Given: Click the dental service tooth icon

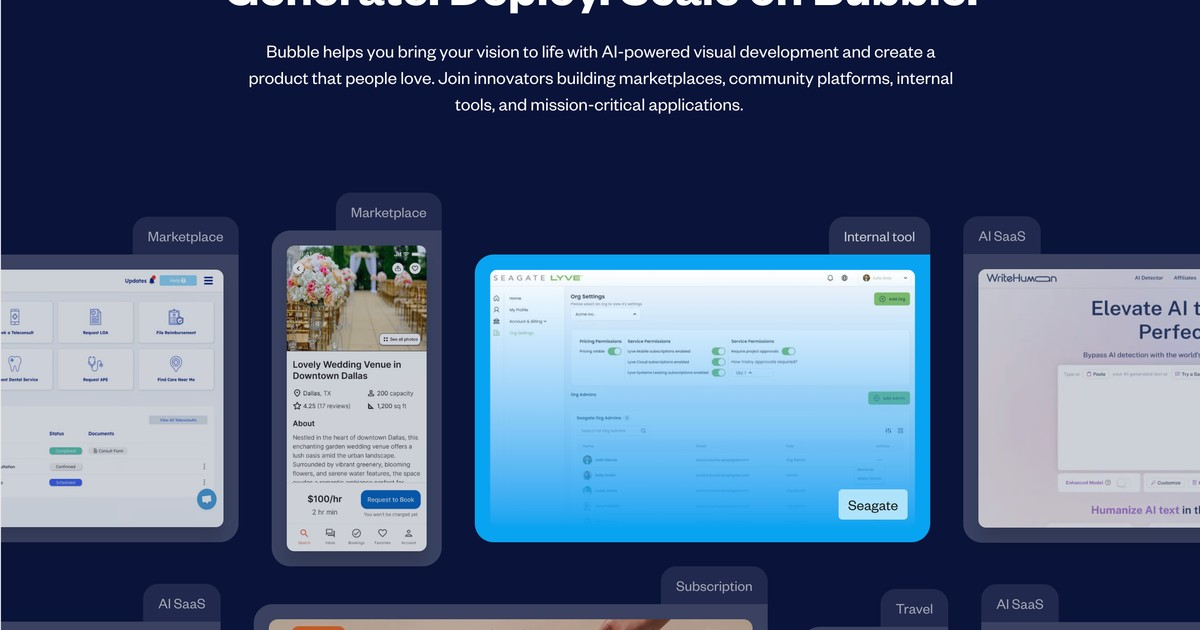Looking at the screenshot, I should click(x=14, y=364).
